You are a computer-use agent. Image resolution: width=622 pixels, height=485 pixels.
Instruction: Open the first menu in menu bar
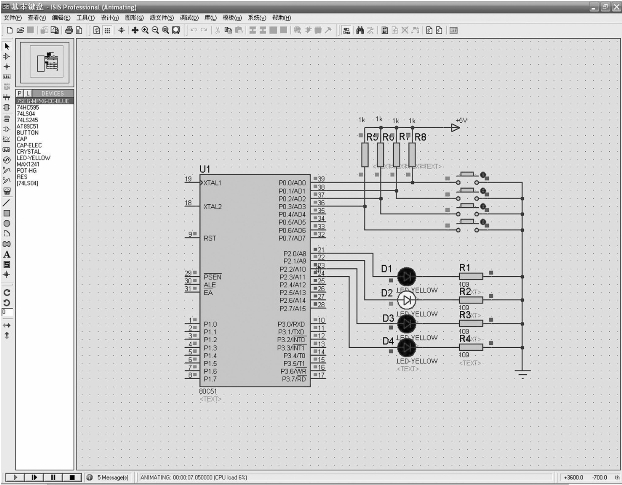pyautogui.click(x=12, y=18)
